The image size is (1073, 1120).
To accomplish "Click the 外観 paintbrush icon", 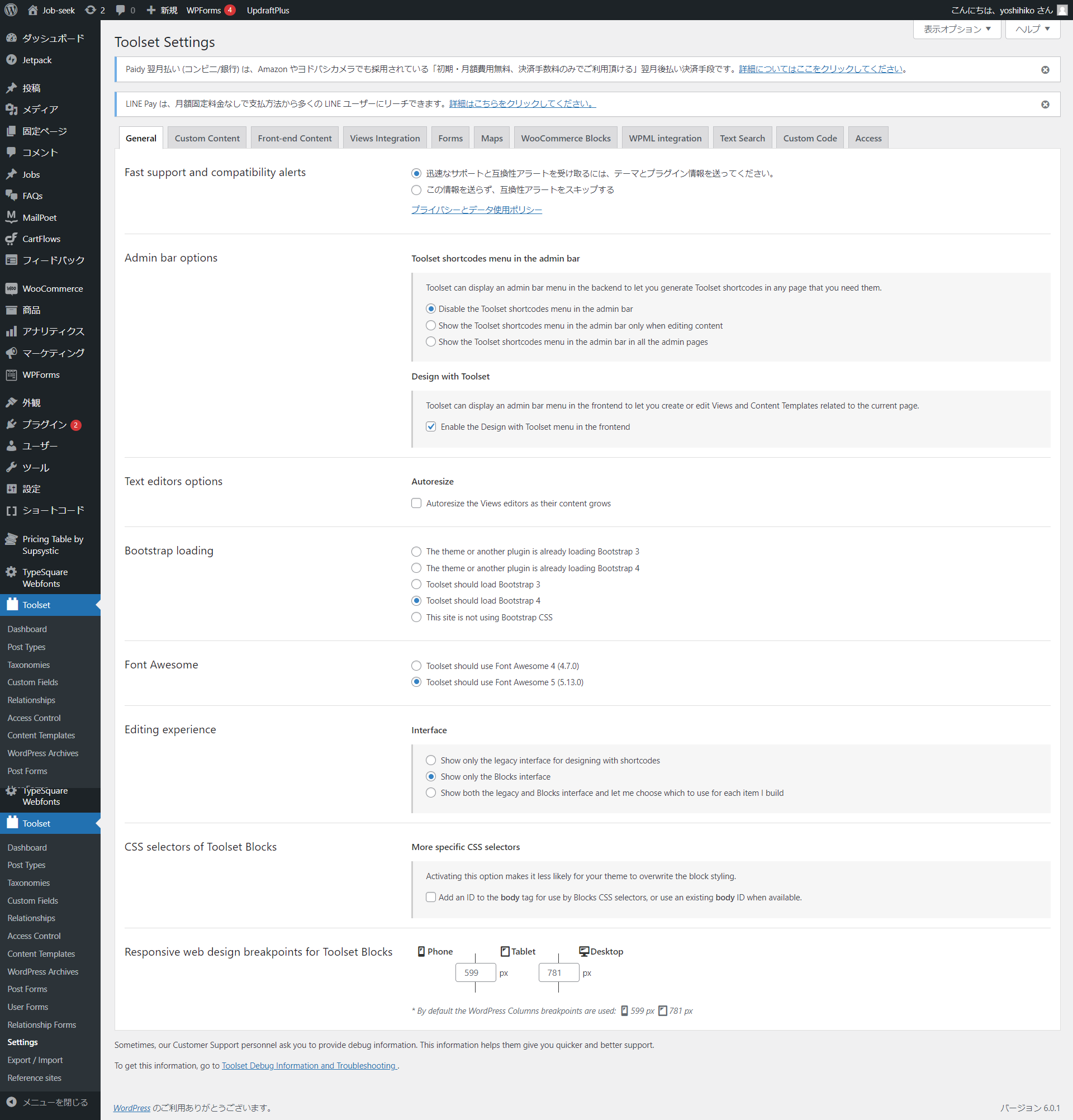I will pyautogui.click(x=11, y=402).
